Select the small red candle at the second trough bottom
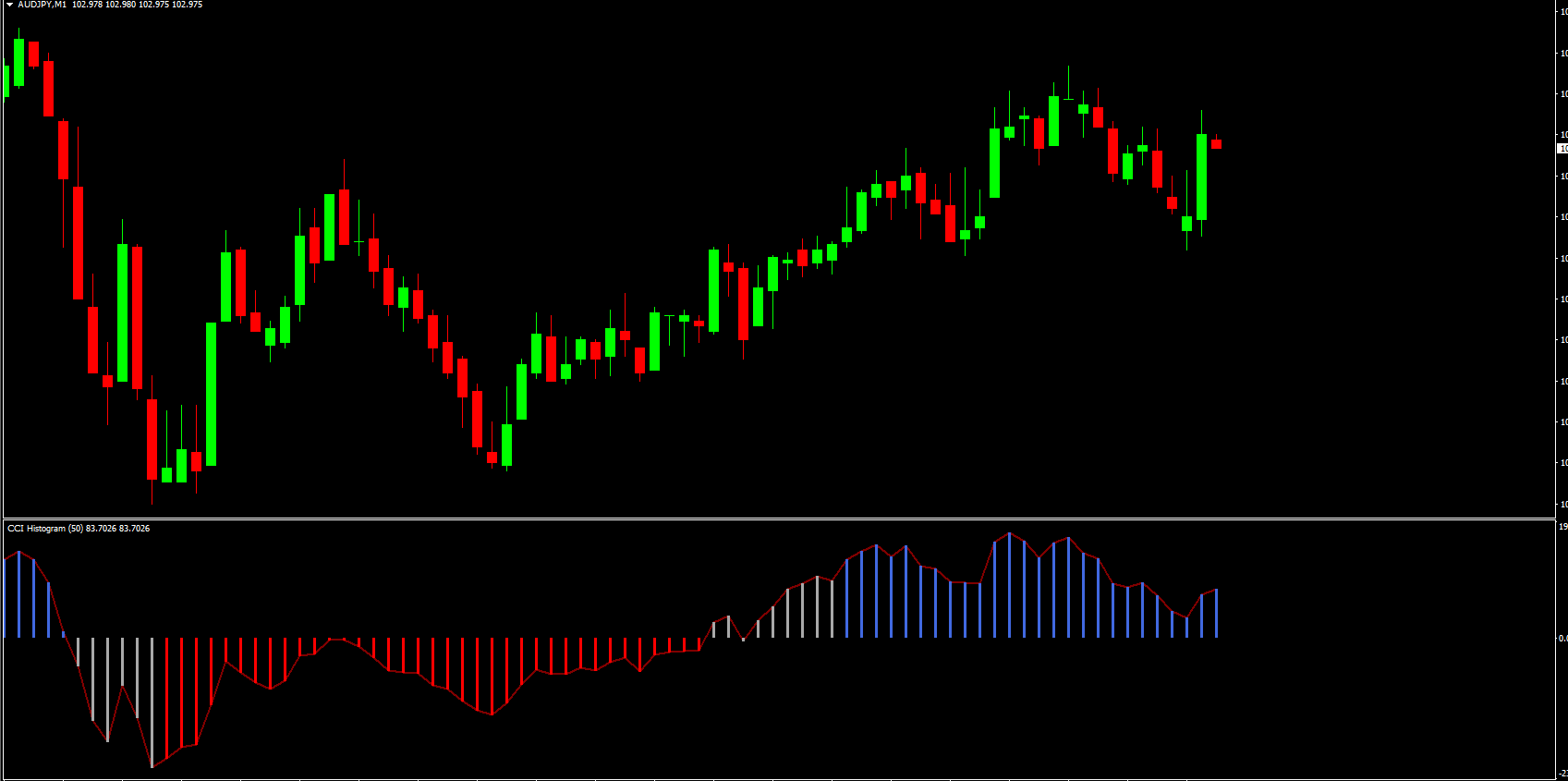Screen dimensions: 1568x781 point(492,458)
